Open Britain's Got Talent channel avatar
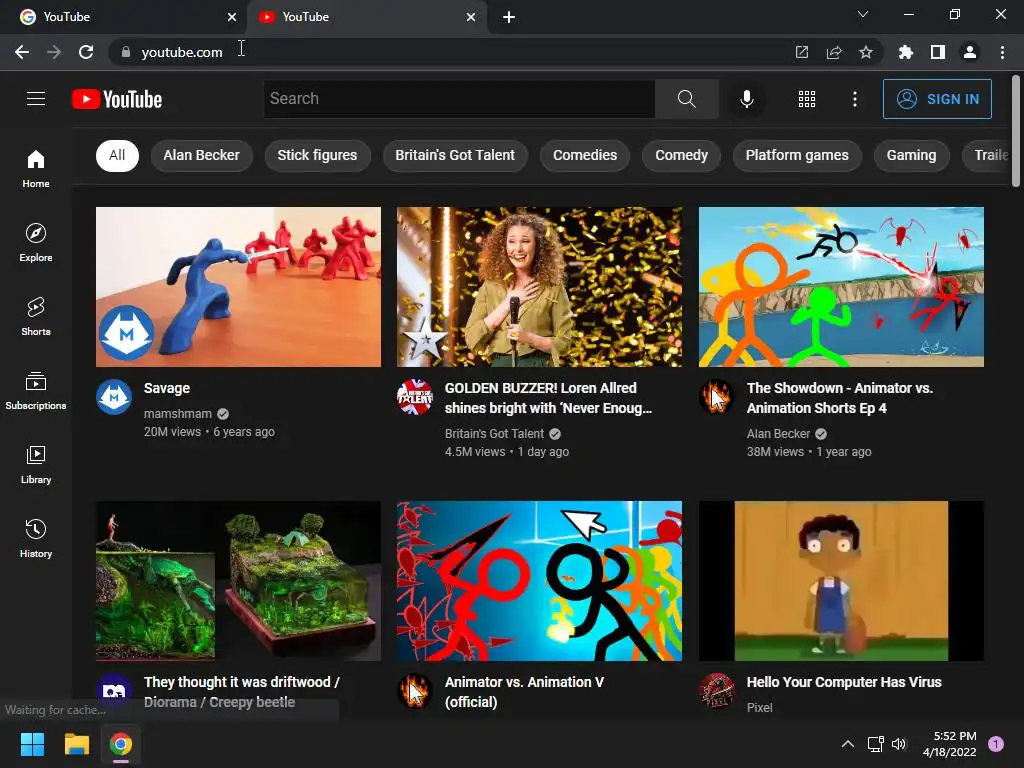Viewport: 1024px width, 768px height. [415, 397]
